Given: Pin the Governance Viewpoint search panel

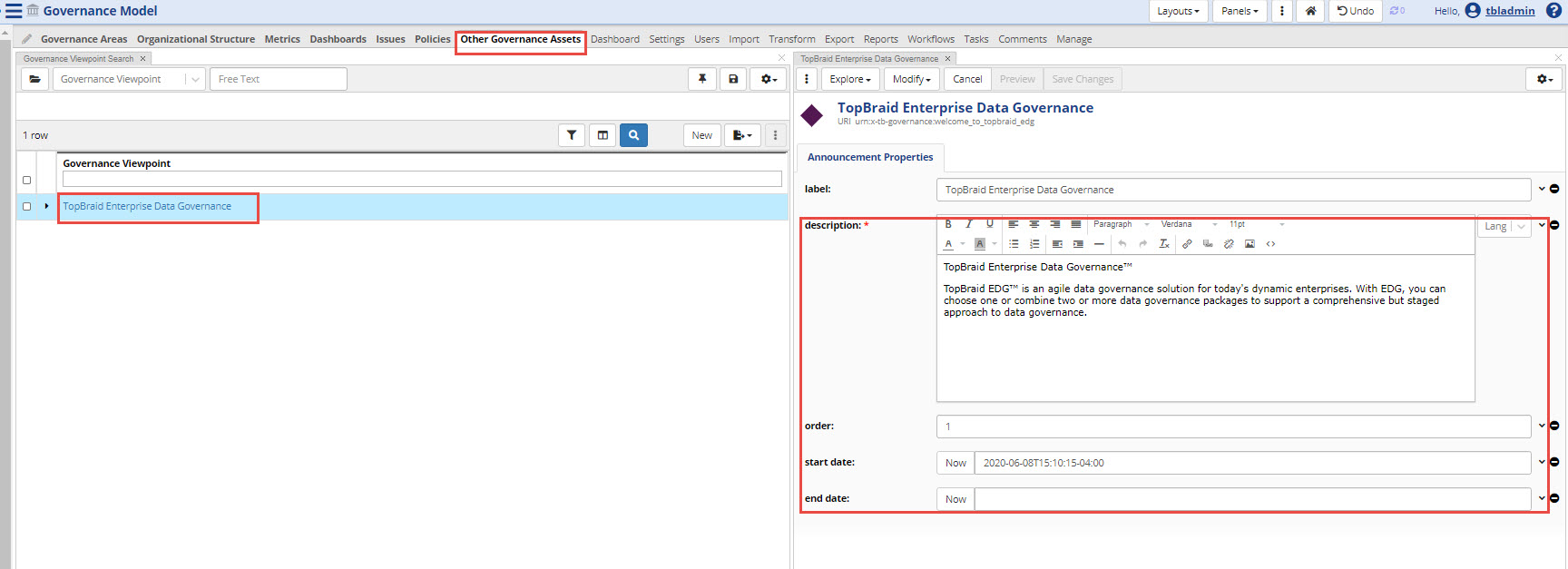Looking at the screenshot, I should (x=702, y=79).
